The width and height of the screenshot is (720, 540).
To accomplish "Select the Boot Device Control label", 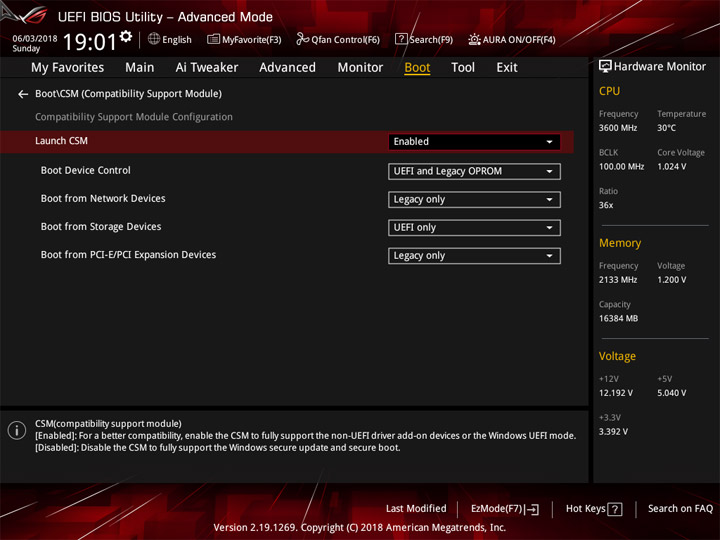I will coord(85,170).
